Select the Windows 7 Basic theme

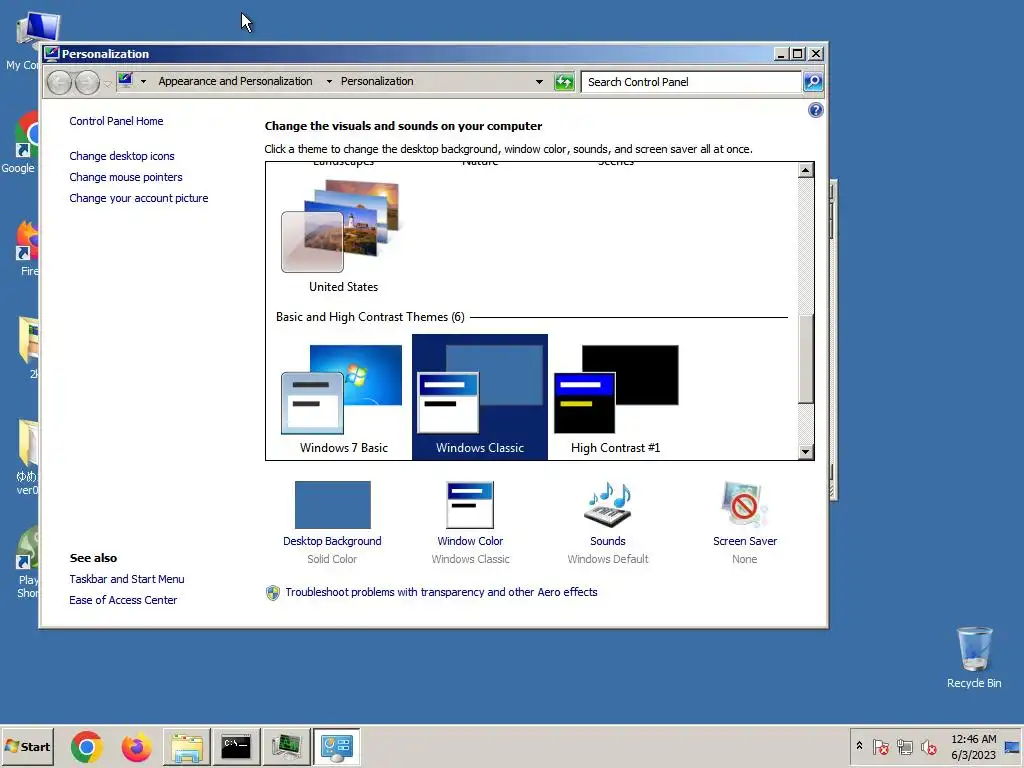tap(344, 397)
